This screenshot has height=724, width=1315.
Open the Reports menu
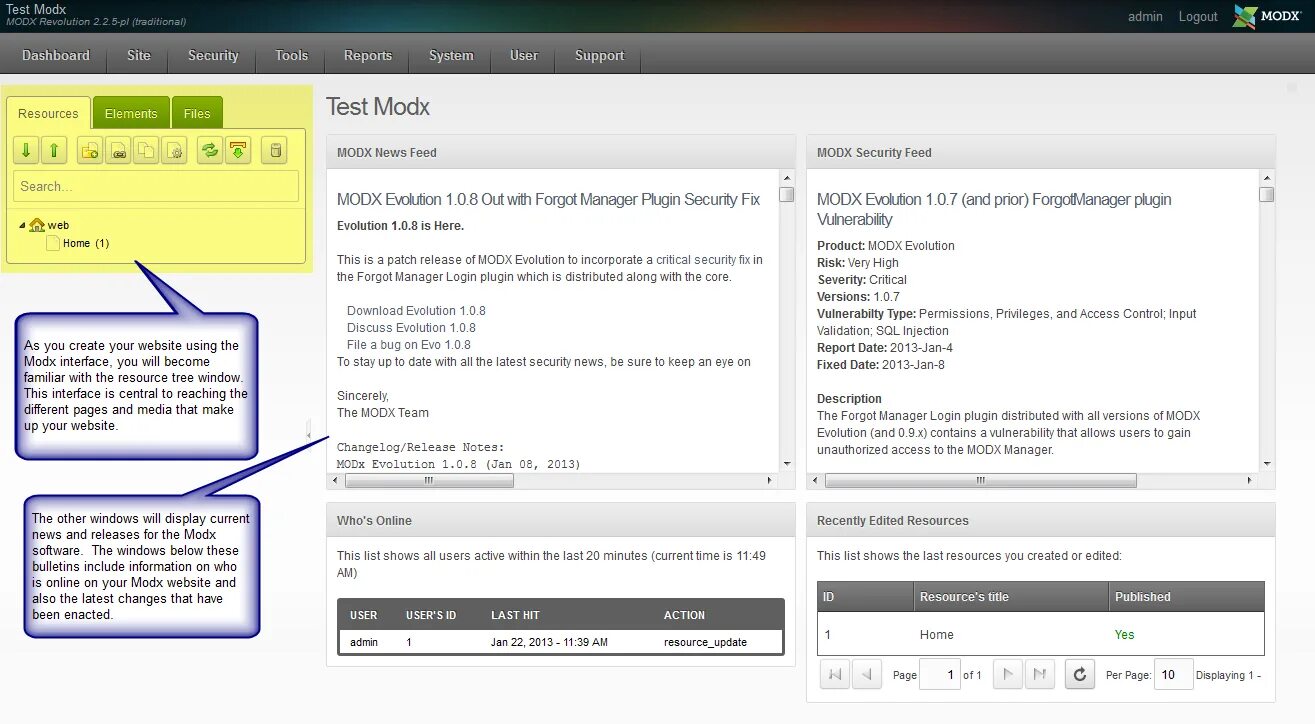coord(368,55)
